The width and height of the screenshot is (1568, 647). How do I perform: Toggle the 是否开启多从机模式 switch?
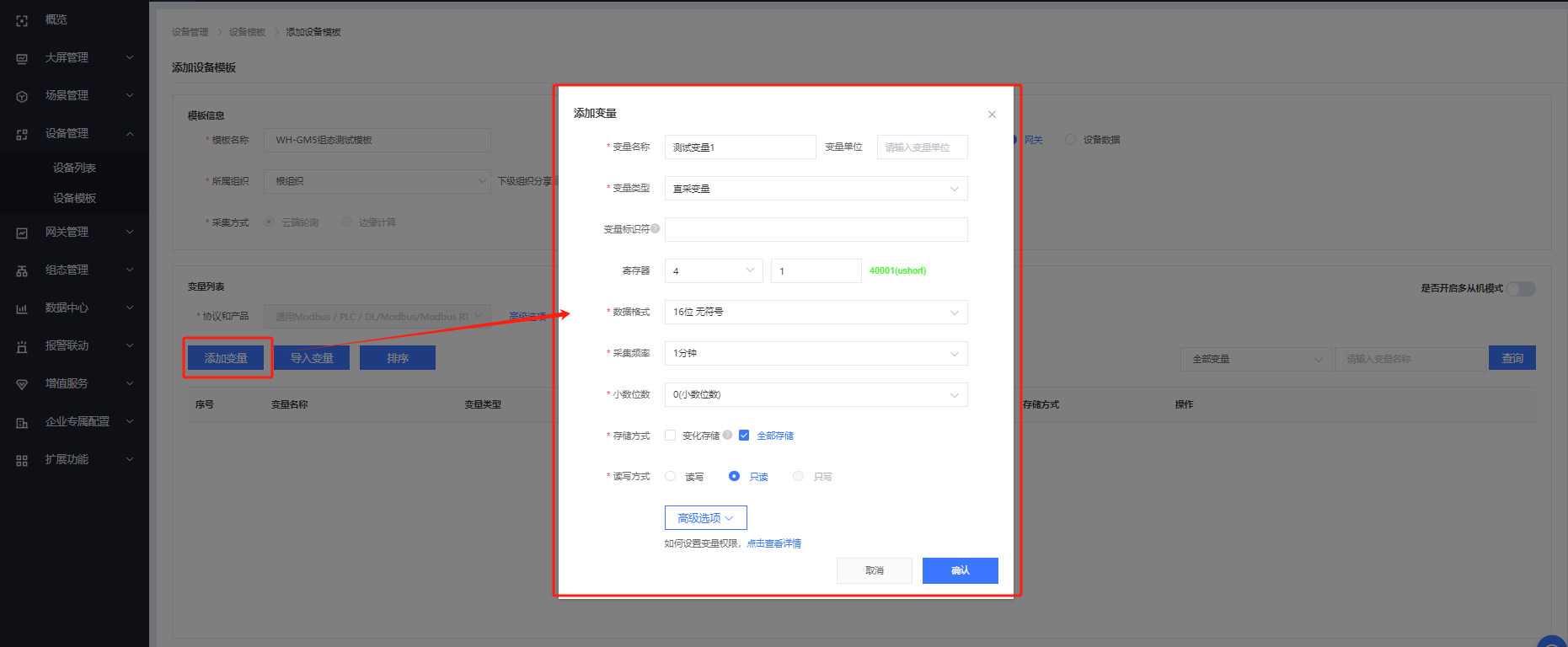pyautogui.click(x=1521, y=289)
